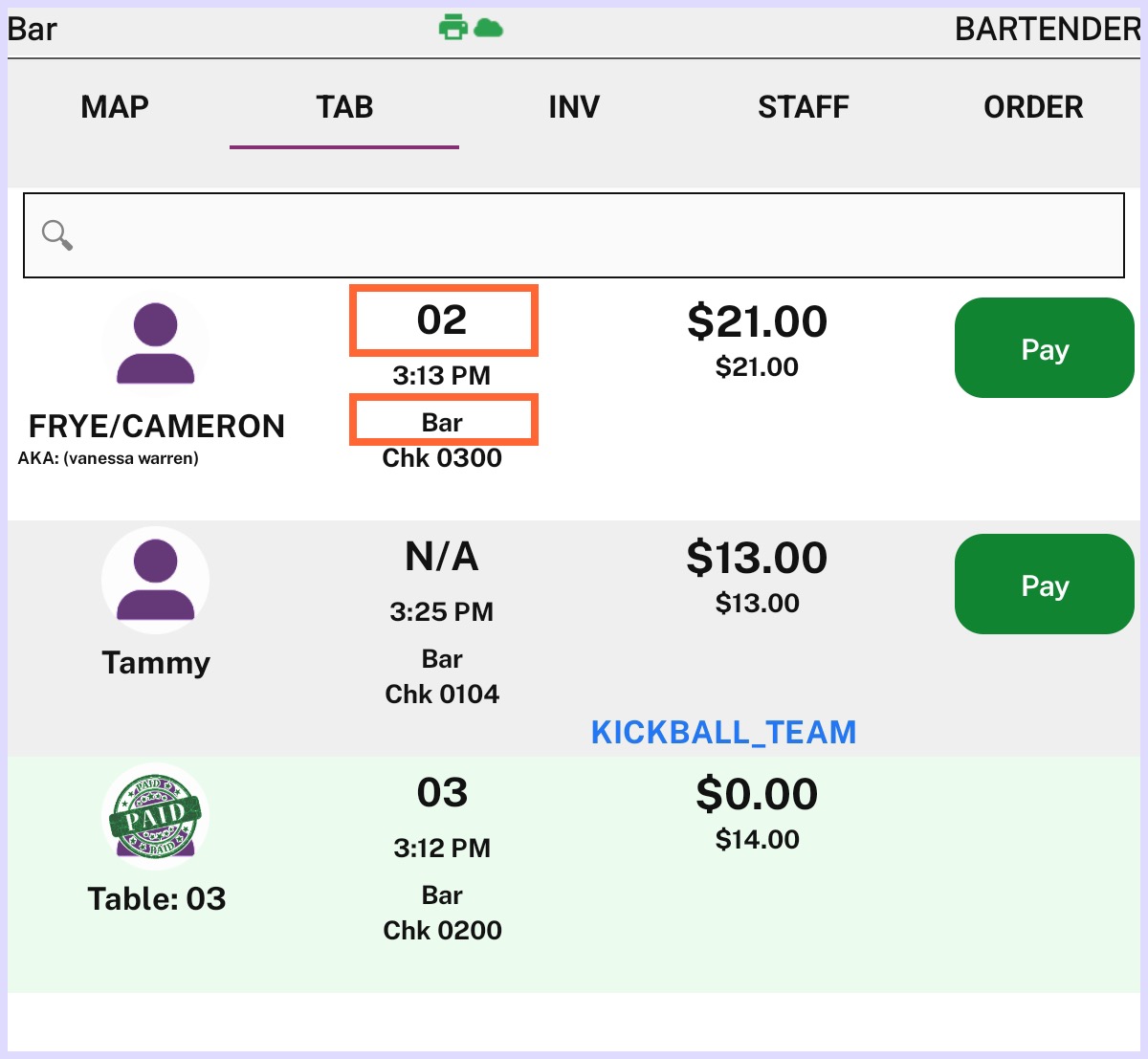Open FRYE/CAMERON customer avatar icon
Image resolution: width=1148 pixels, height=1059 pixels.
[156, 344]
